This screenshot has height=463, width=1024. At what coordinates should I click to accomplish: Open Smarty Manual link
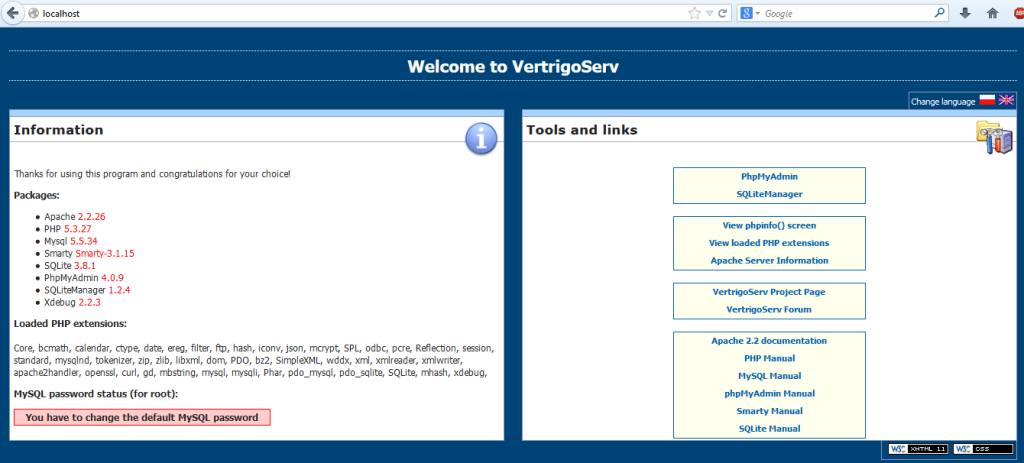pos(769,411)
